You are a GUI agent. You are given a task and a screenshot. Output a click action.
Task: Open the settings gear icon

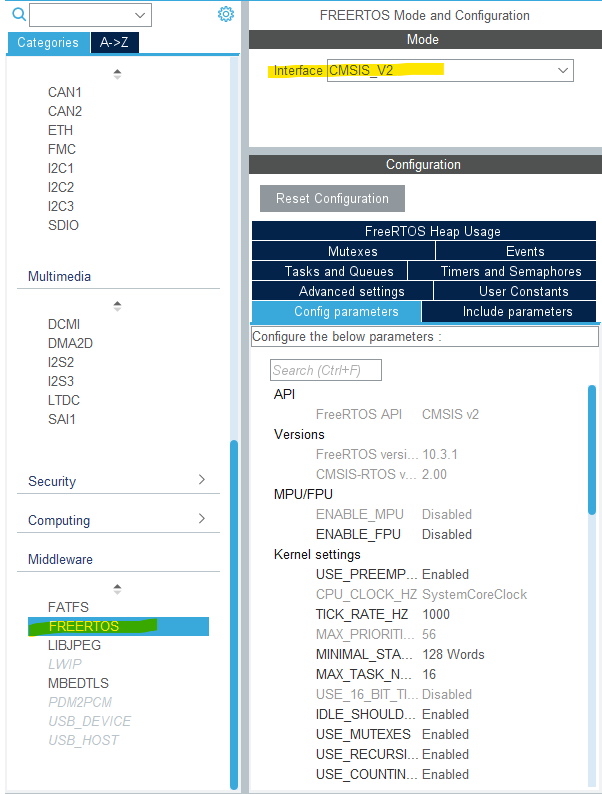click(226, 14)
